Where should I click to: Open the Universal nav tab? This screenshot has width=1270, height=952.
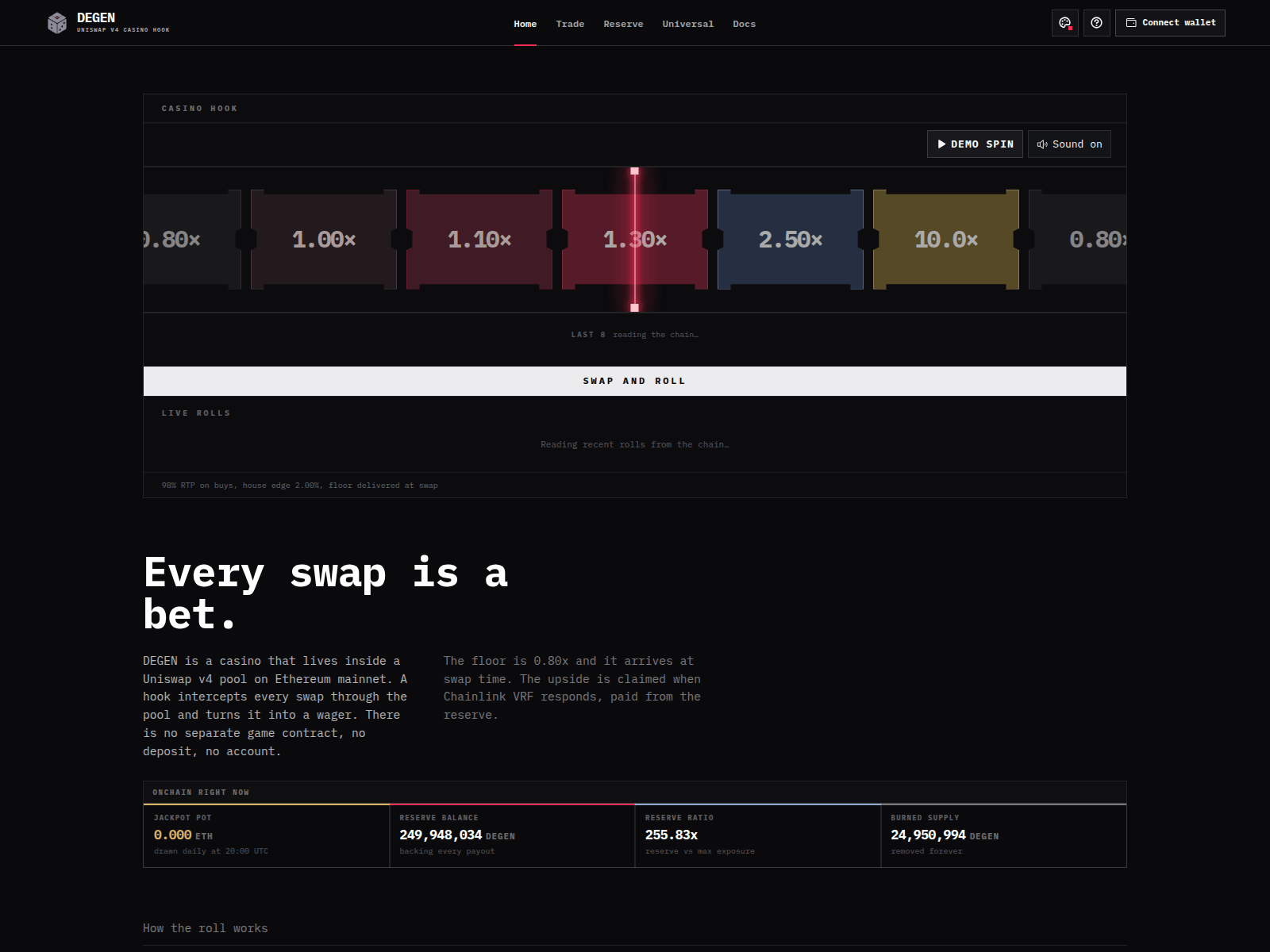coord(688,24)
